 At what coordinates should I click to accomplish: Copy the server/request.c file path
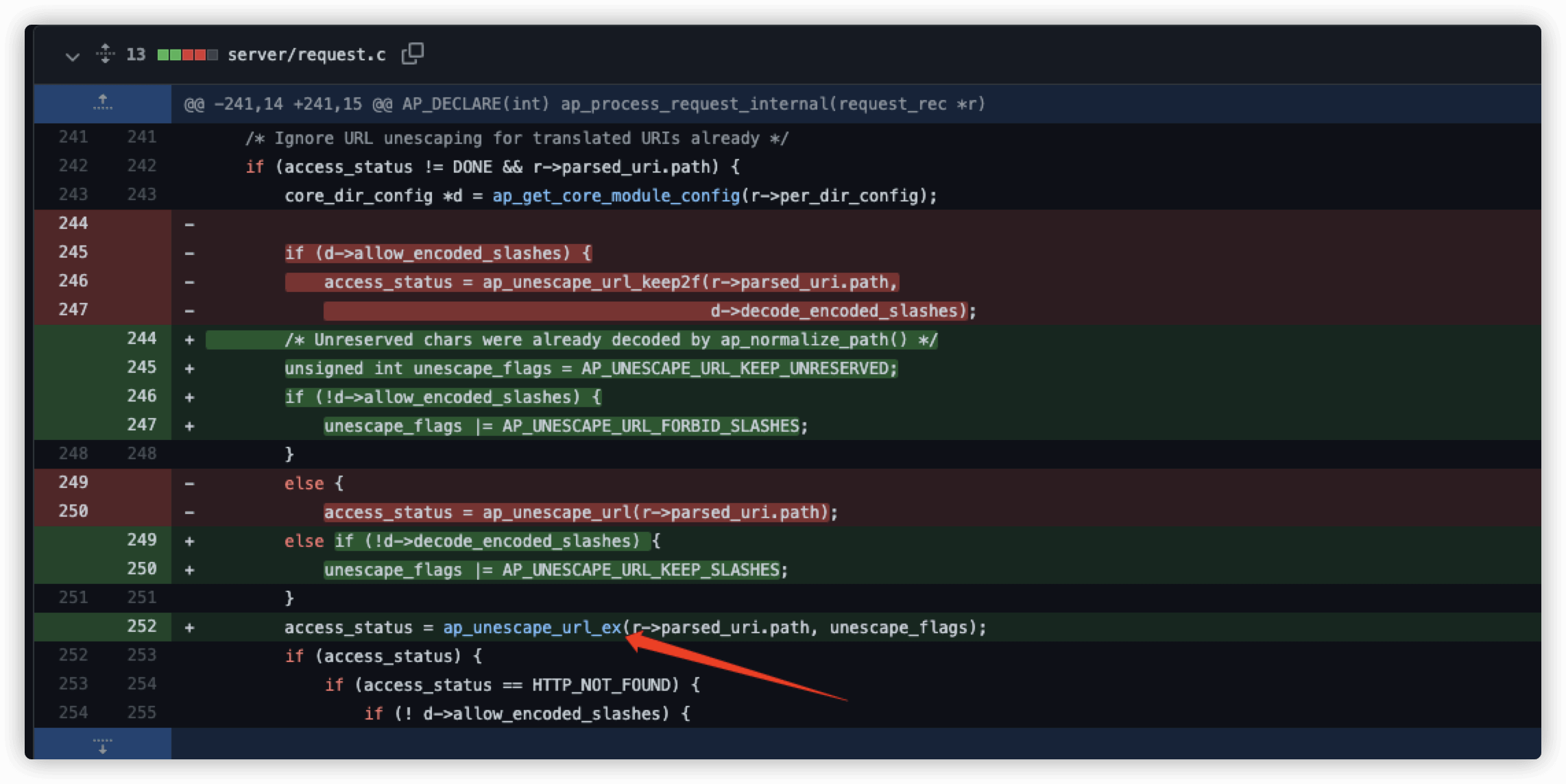pos(412,53)
